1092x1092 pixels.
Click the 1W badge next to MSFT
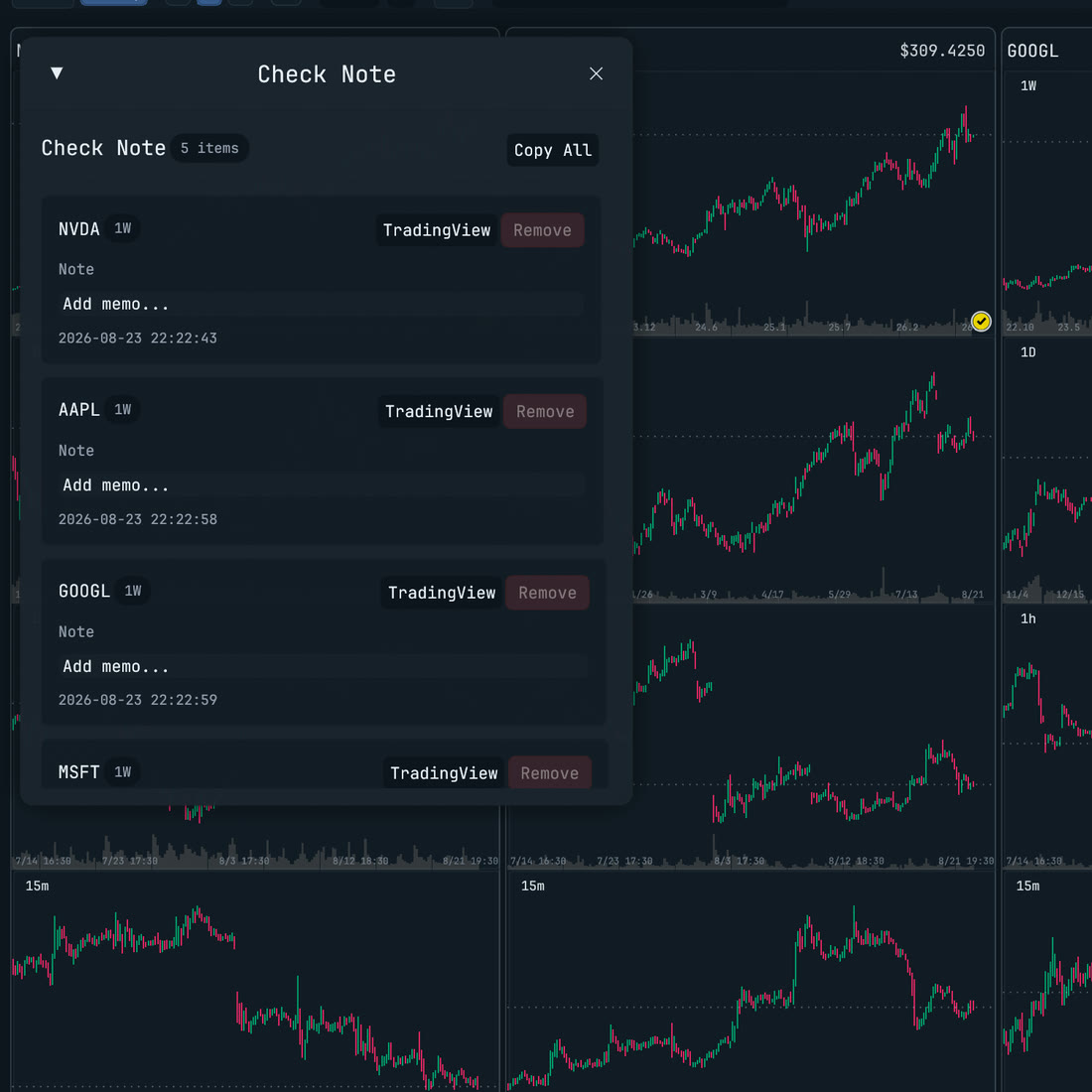coord(122,771)
